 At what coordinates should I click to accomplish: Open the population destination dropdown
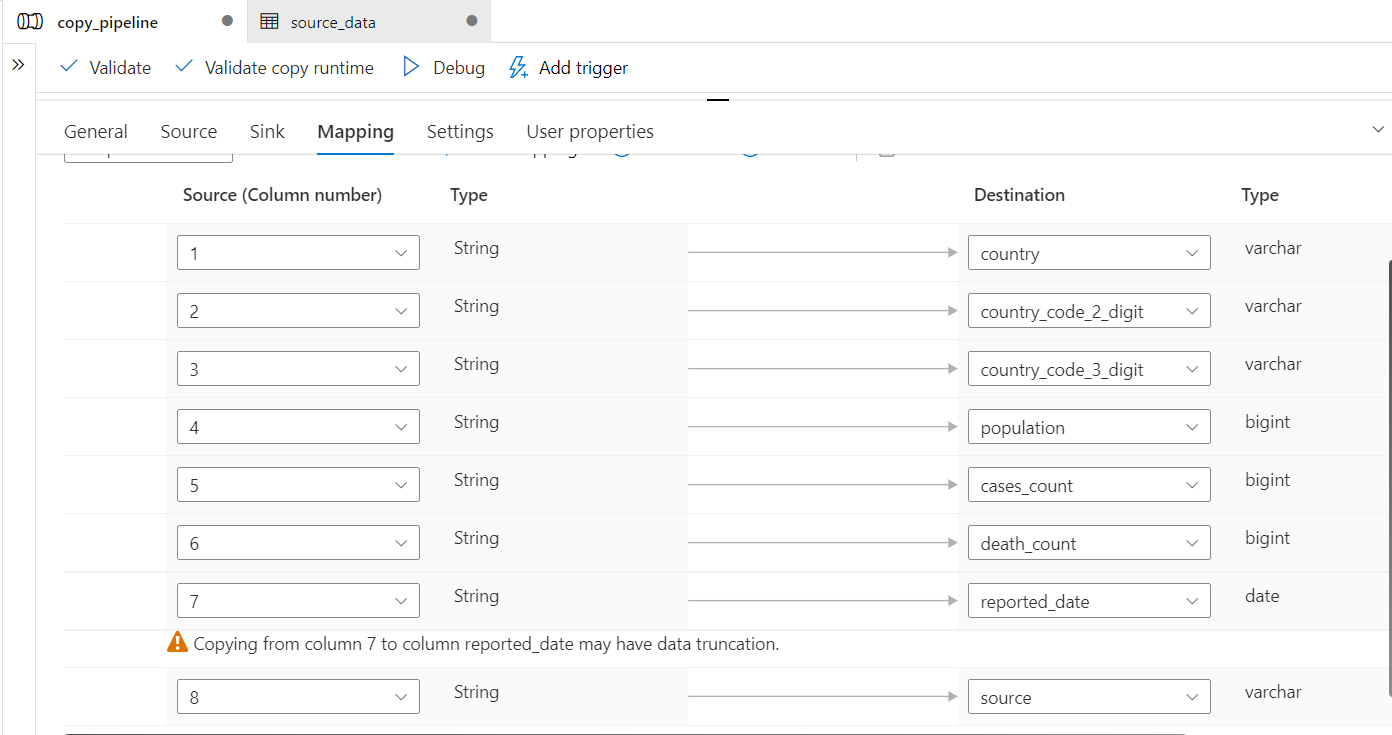pos(1089,427)
